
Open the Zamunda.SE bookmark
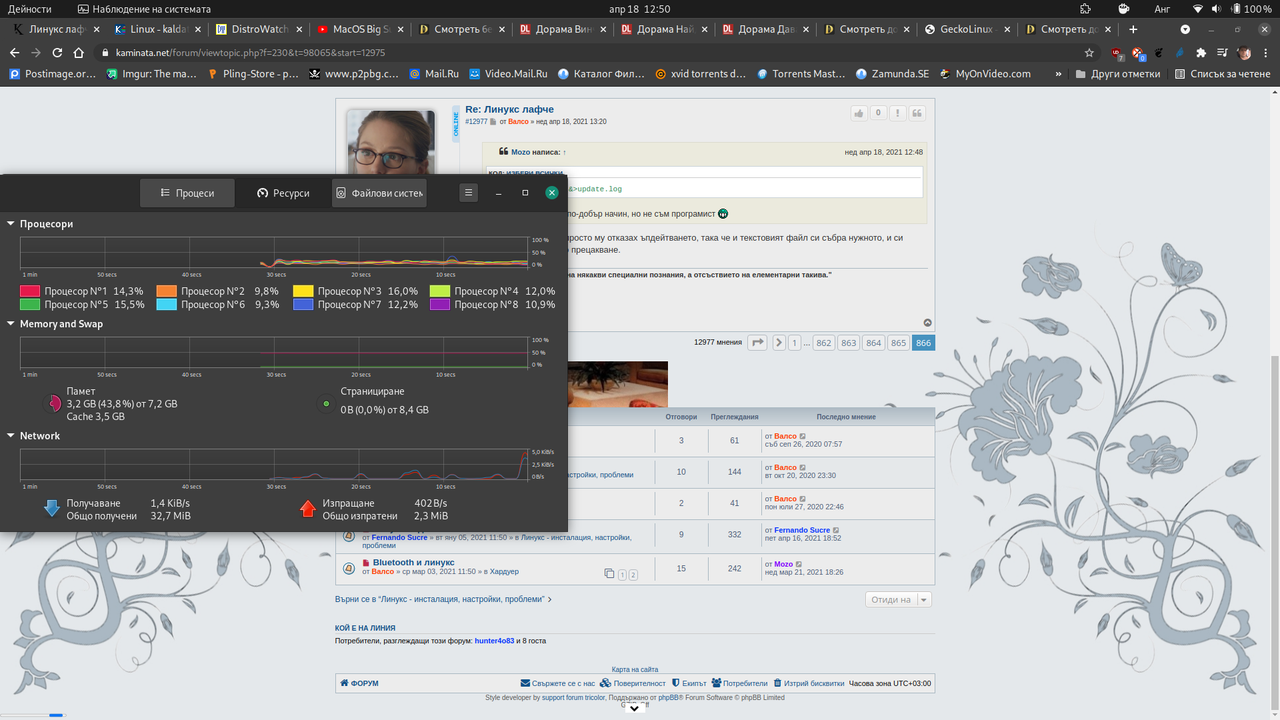892,73
